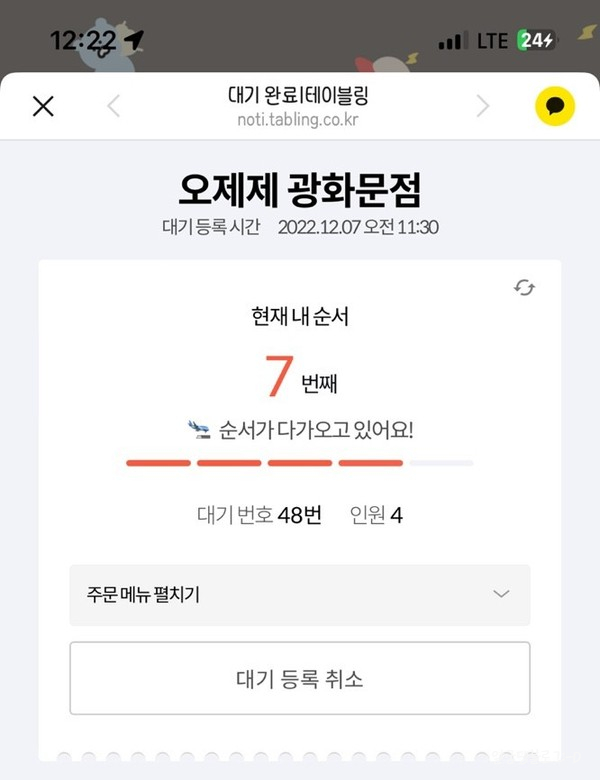Tap the 대기 완료|테이블링 page title
The width and height of the screenshot is (600, 780).
[x=298, y=96]
